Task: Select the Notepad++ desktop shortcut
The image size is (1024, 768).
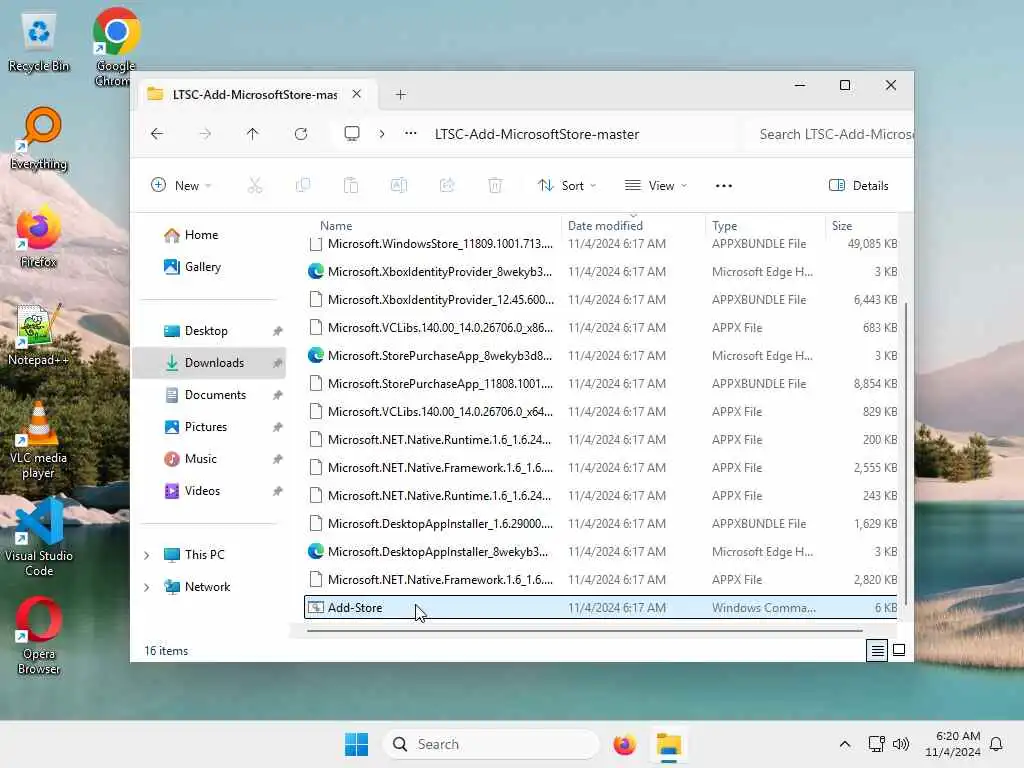Action: coord(39,334)
